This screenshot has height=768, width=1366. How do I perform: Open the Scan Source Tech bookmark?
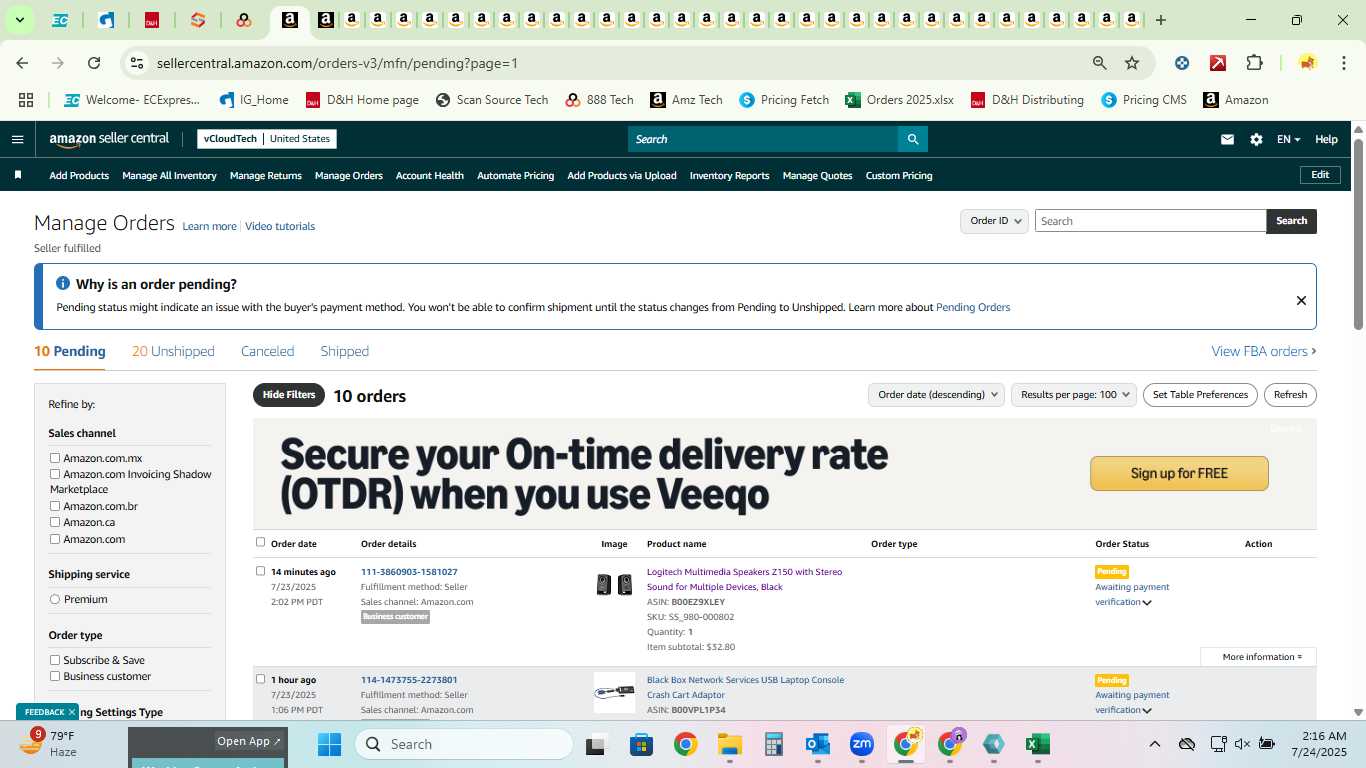[491, 100]
